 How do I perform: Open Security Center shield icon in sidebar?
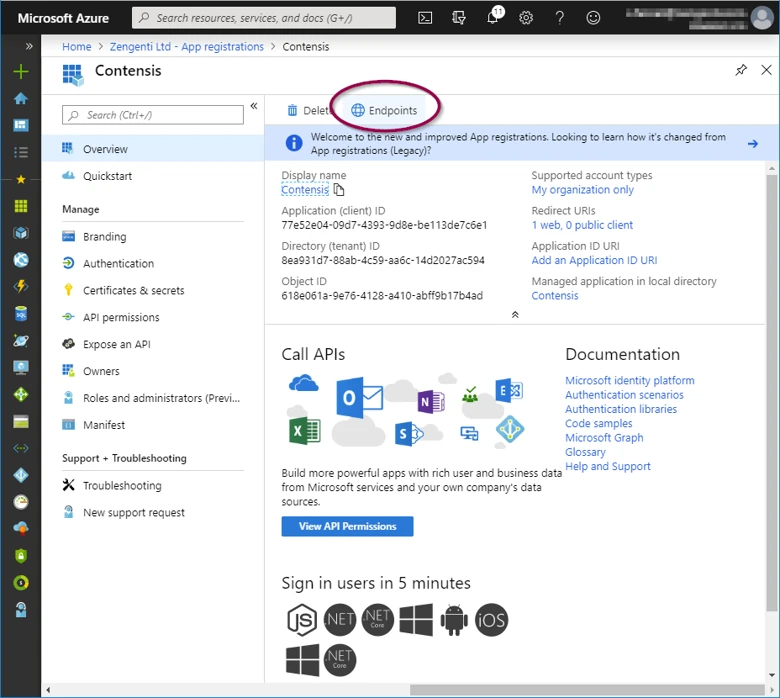tap(21, 556)
